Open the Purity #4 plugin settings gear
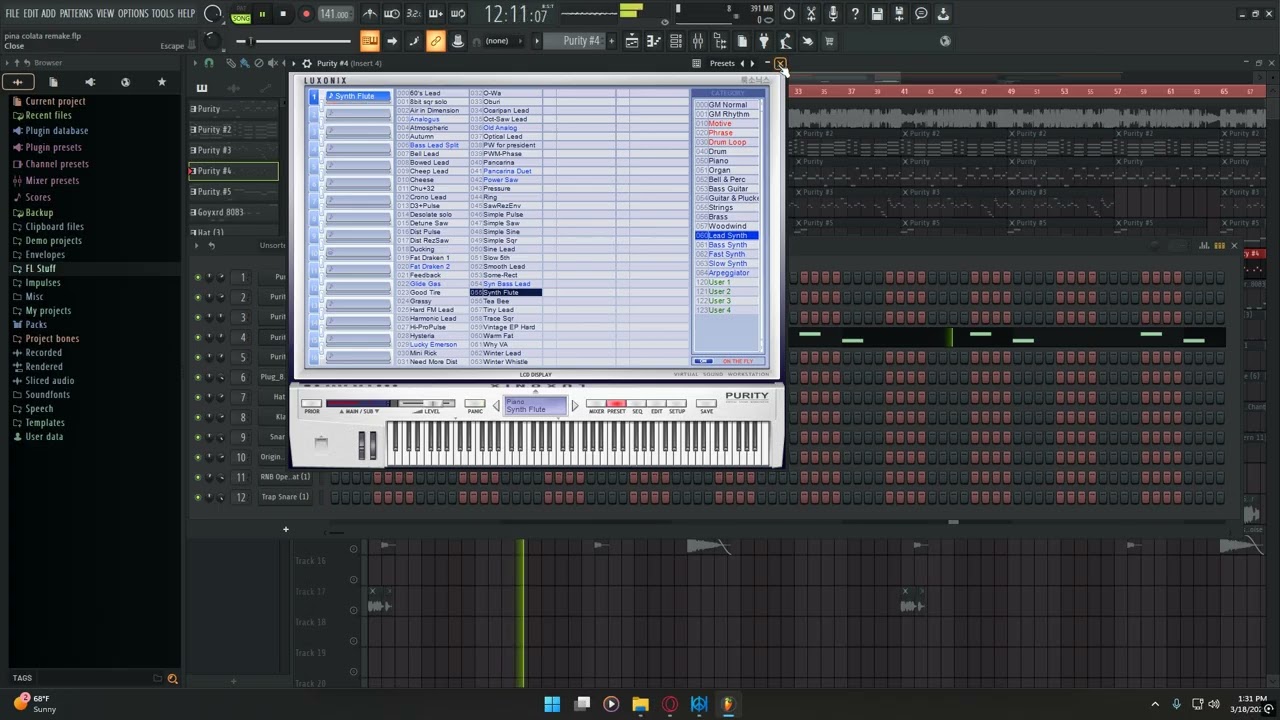 [307, 63]
